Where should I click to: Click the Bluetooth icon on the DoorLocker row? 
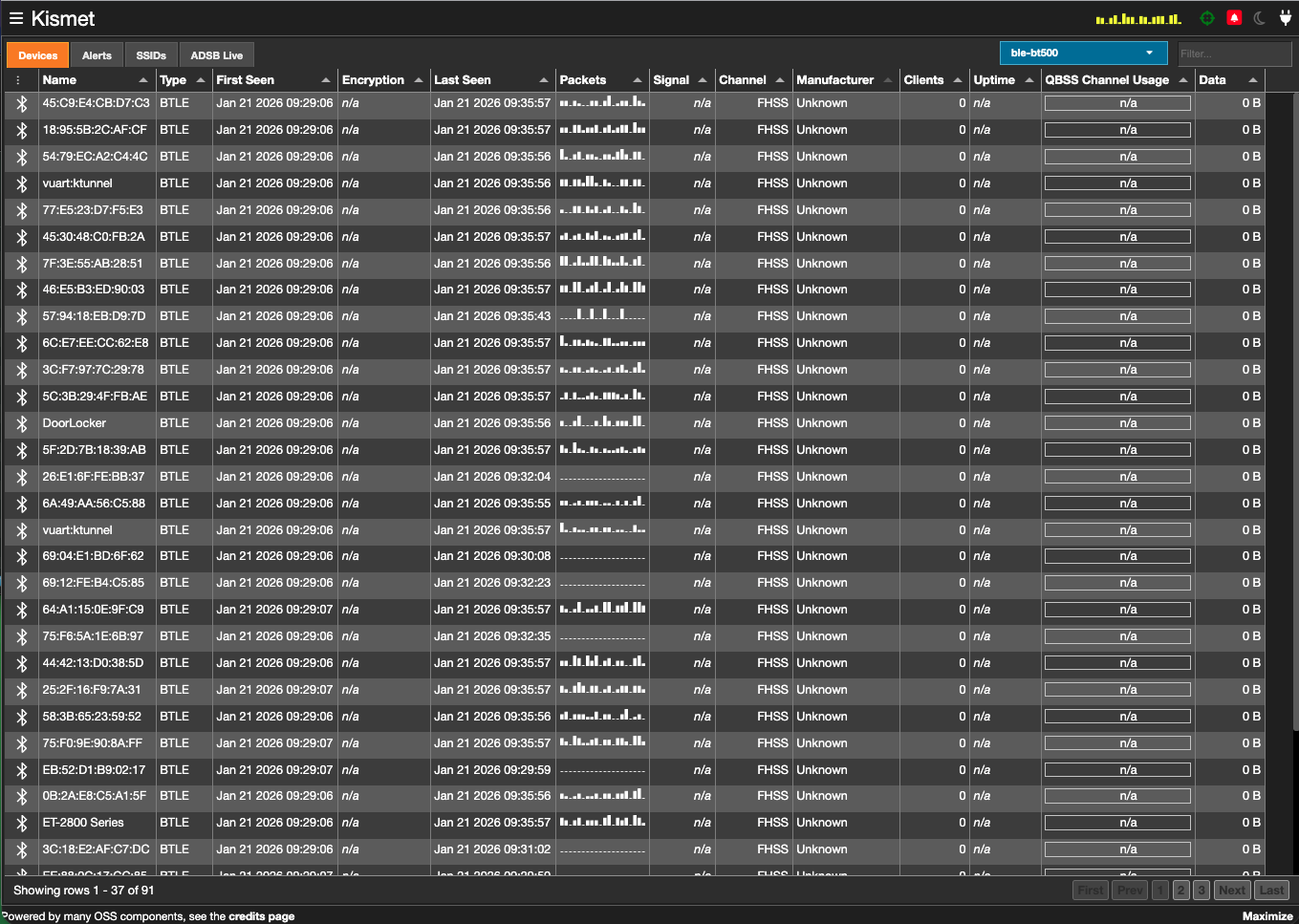(x=21, y=422)
